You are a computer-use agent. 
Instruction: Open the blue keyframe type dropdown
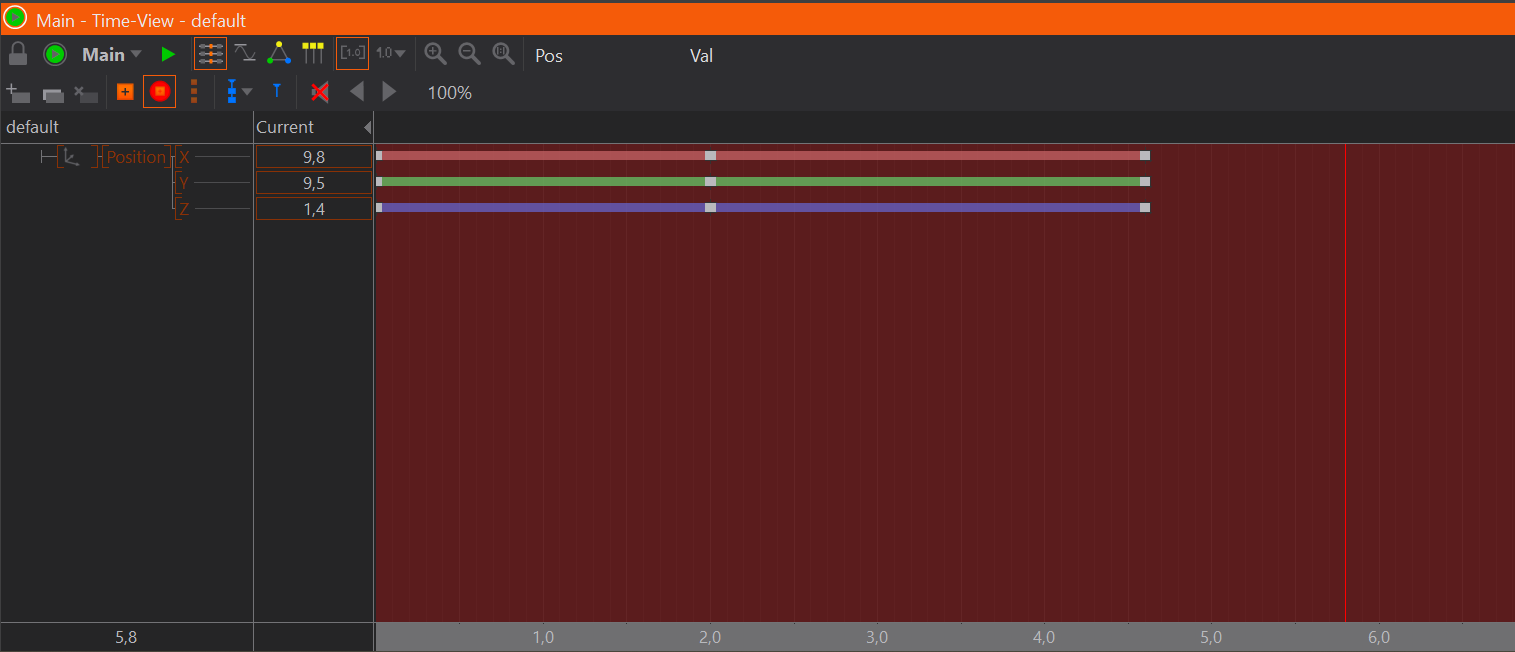click(x=239, y=92)
